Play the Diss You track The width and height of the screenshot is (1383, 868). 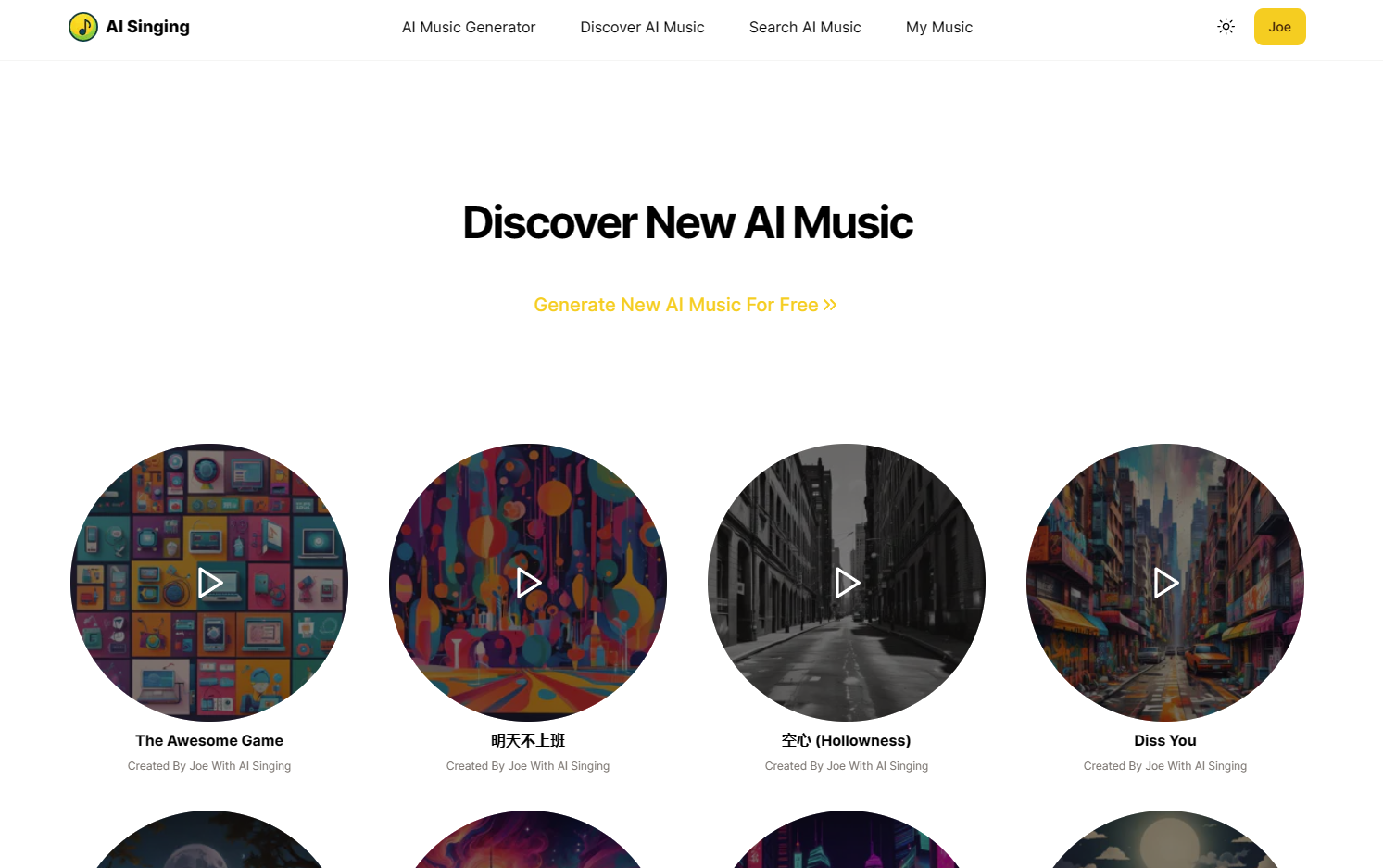pyautogui.click(x=1166, y=583)
